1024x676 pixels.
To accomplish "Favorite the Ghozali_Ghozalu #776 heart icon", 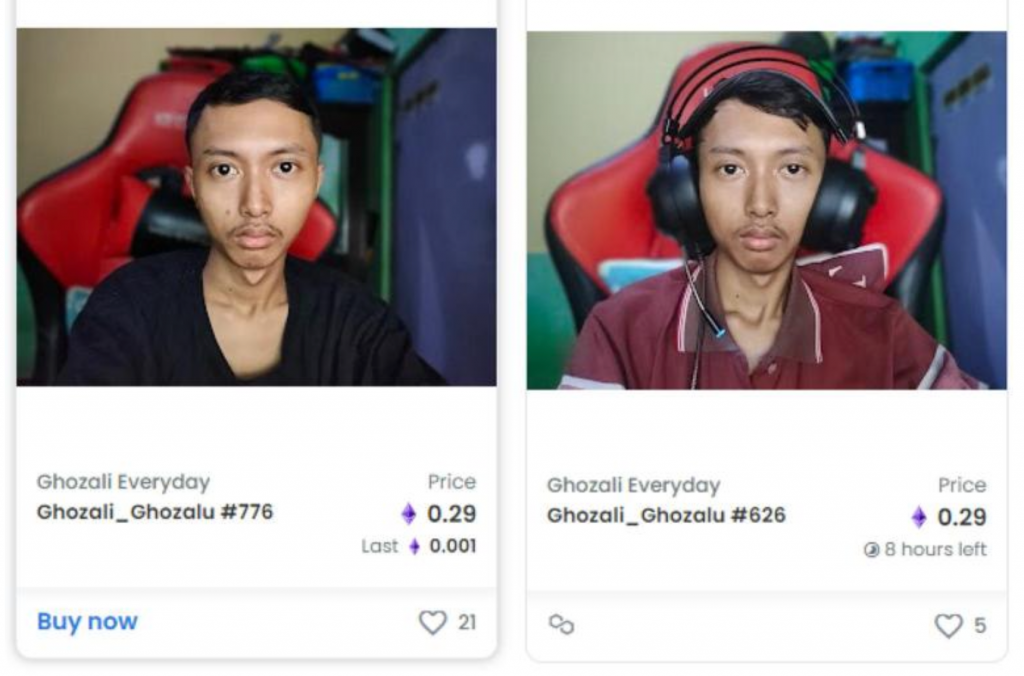I will (433, 622).
